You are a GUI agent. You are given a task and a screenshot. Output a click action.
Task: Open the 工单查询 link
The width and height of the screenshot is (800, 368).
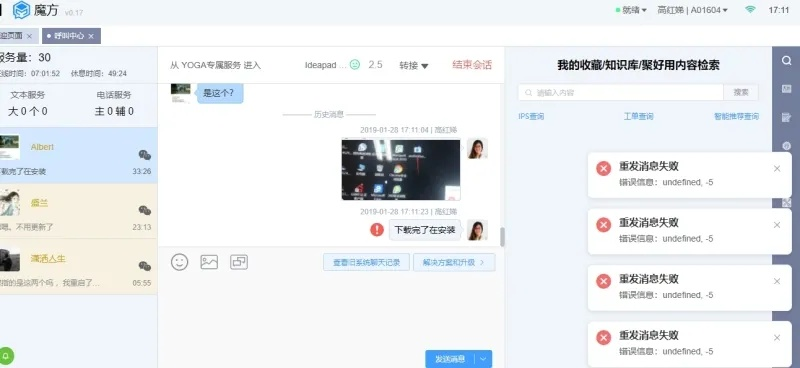coord(638,116)
